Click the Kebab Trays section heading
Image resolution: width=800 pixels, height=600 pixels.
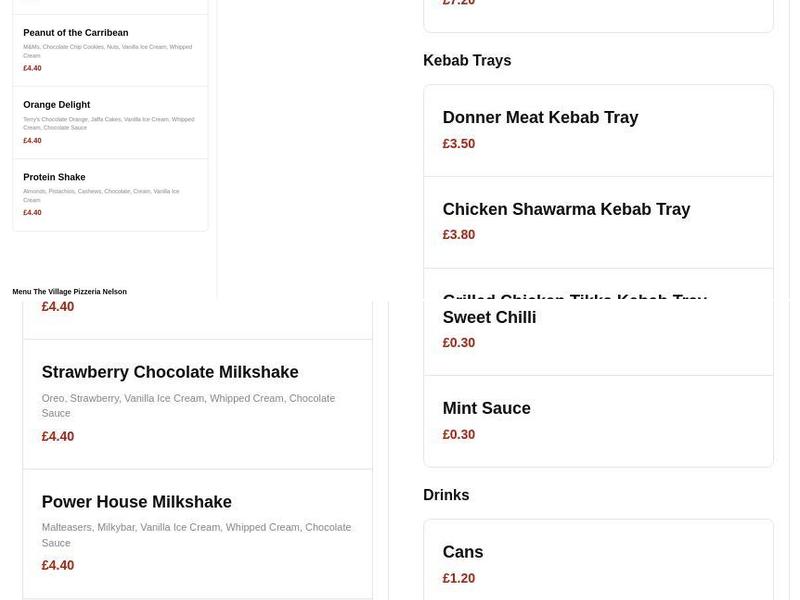(x=467, y=61)
